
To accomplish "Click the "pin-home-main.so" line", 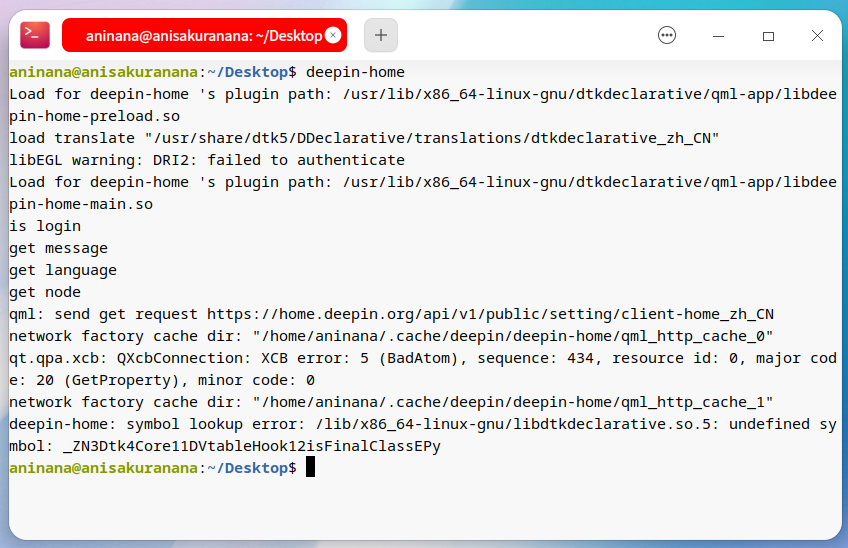I will click(81, 204).
